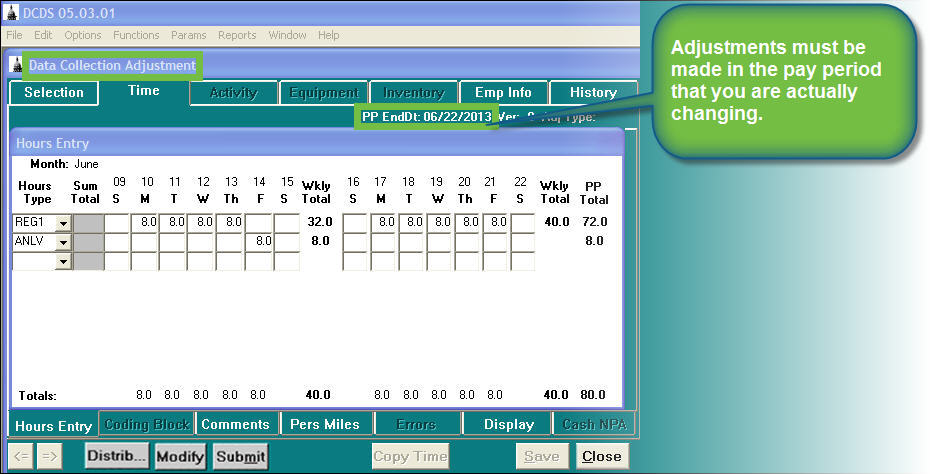930x474 pixels.
Task: Click the PP EndDt: 06/22/2013 label
Action: [x=426, y=117]
